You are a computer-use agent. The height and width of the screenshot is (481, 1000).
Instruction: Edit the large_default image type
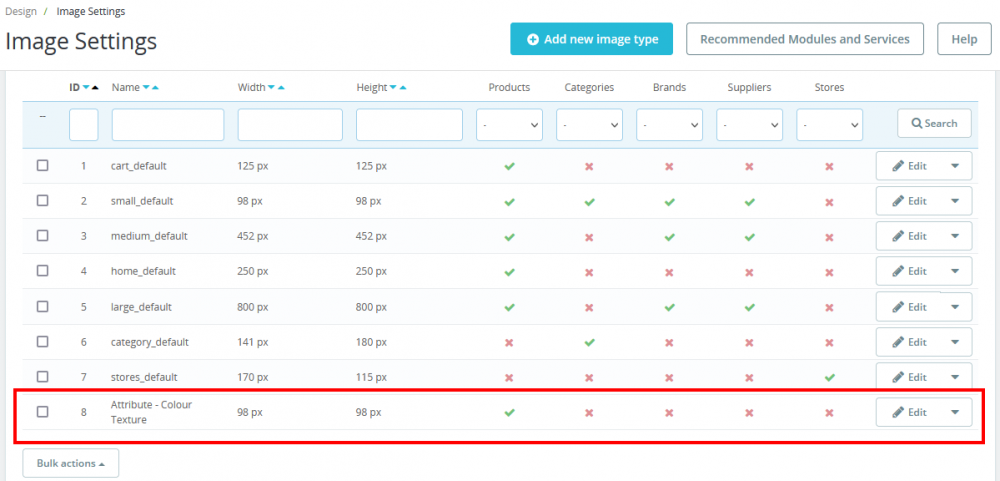pyautogui.click(x=909, y=307)
